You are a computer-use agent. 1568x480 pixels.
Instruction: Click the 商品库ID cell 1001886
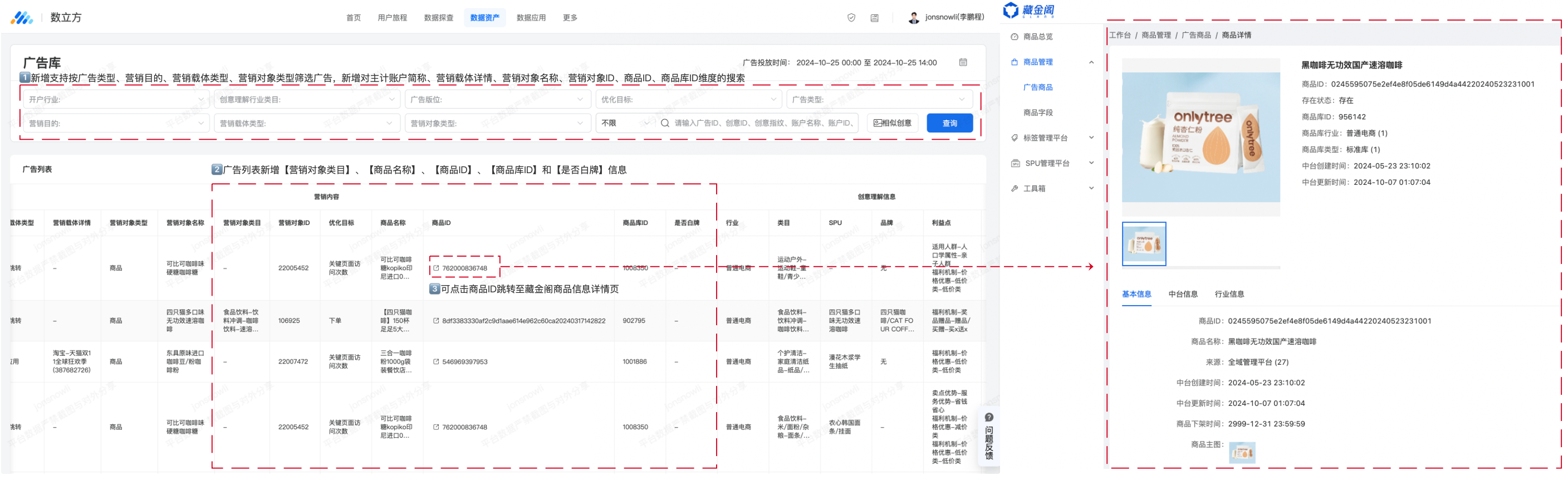click(634, 361)
